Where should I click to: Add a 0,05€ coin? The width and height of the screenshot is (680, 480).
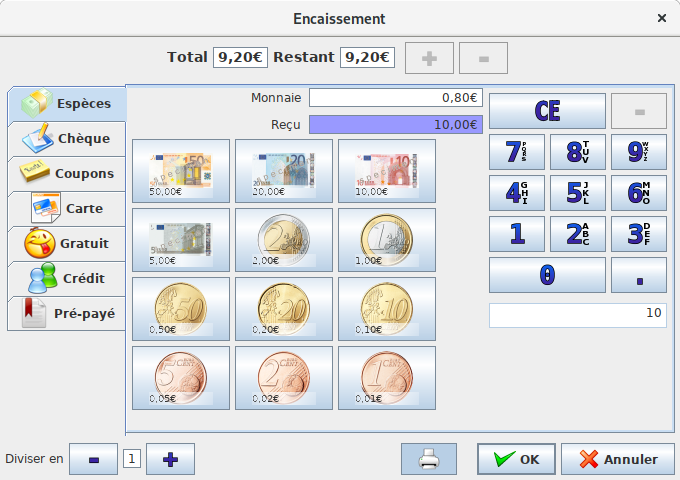coord(181,378)
